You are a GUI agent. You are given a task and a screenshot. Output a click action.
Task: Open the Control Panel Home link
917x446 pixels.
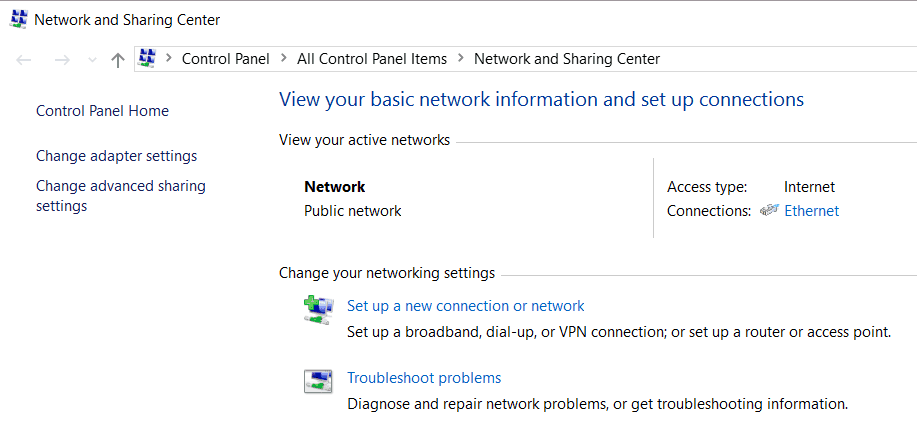[102, 111]
